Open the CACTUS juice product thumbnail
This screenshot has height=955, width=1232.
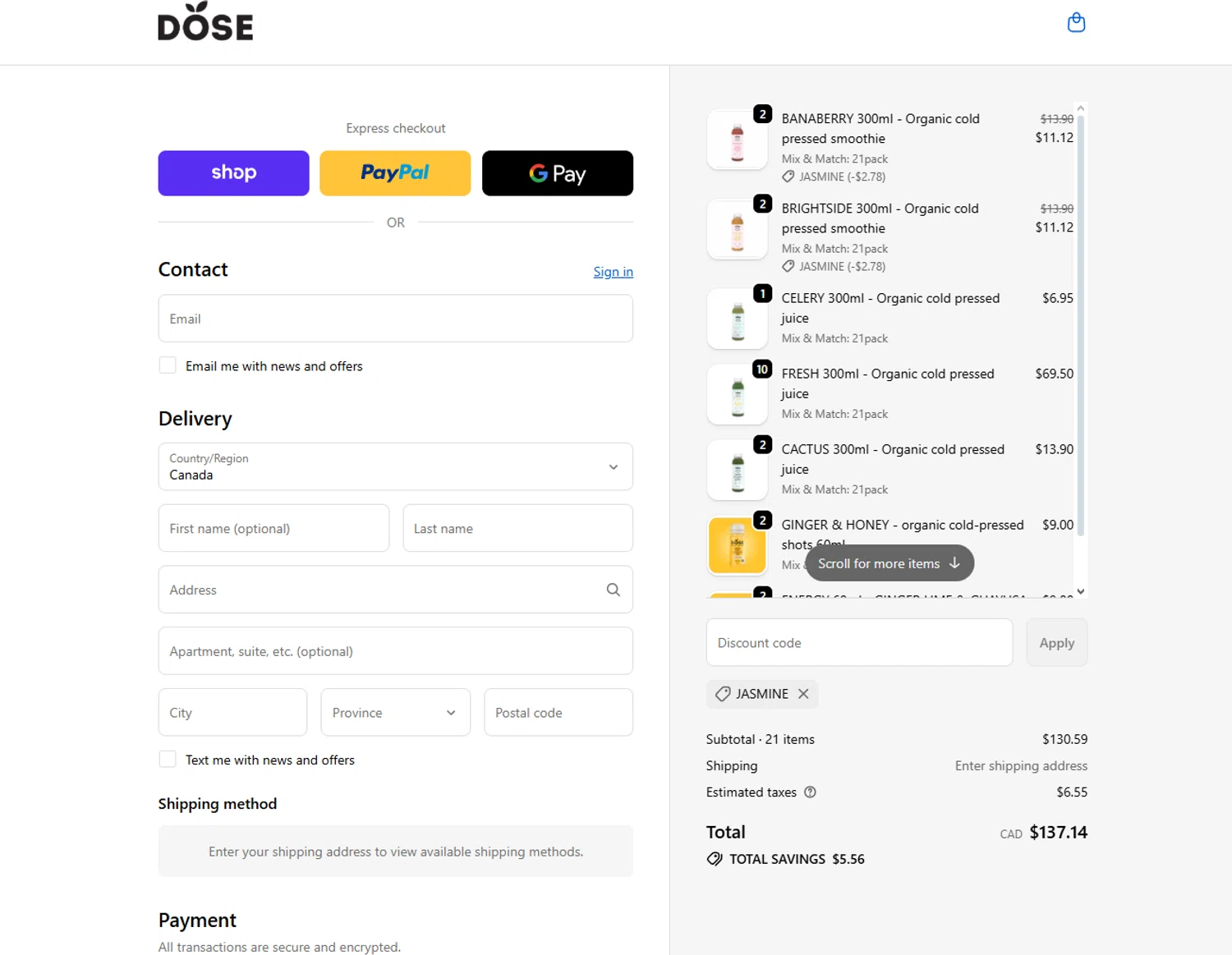pyautogui.click(x=738, y=470)
